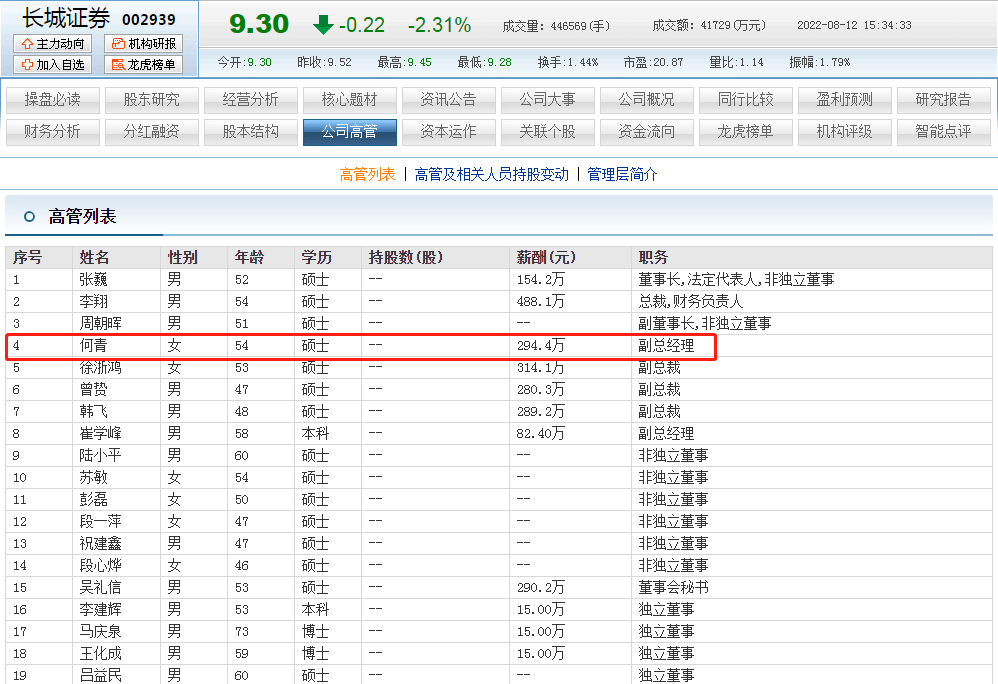Click the name 马庆泉
This screenshot has width=998, height=684.
tap(101, 631)
